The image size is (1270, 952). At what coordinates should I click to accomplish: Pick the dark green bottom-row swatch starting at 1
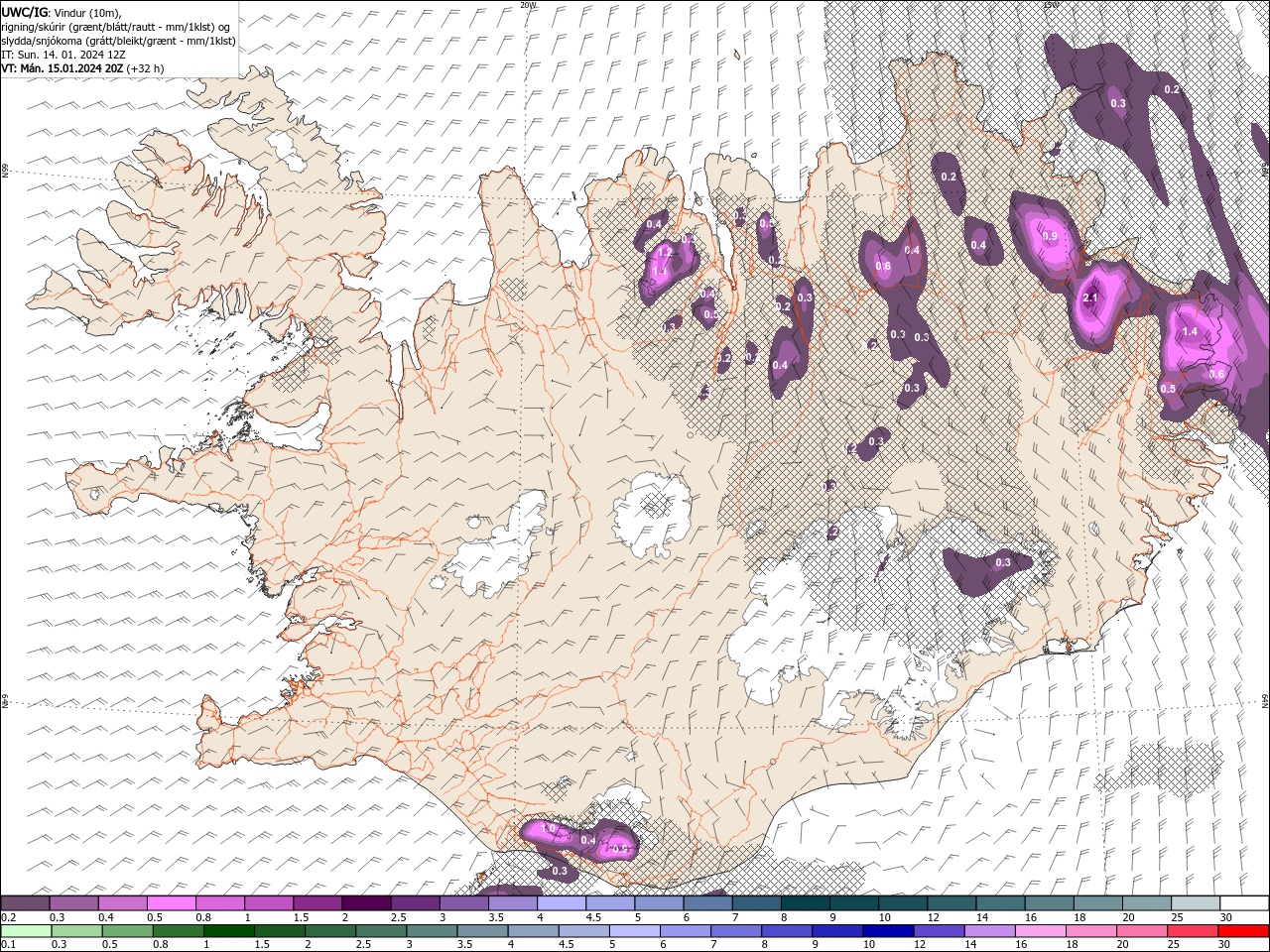click(229, 931)
